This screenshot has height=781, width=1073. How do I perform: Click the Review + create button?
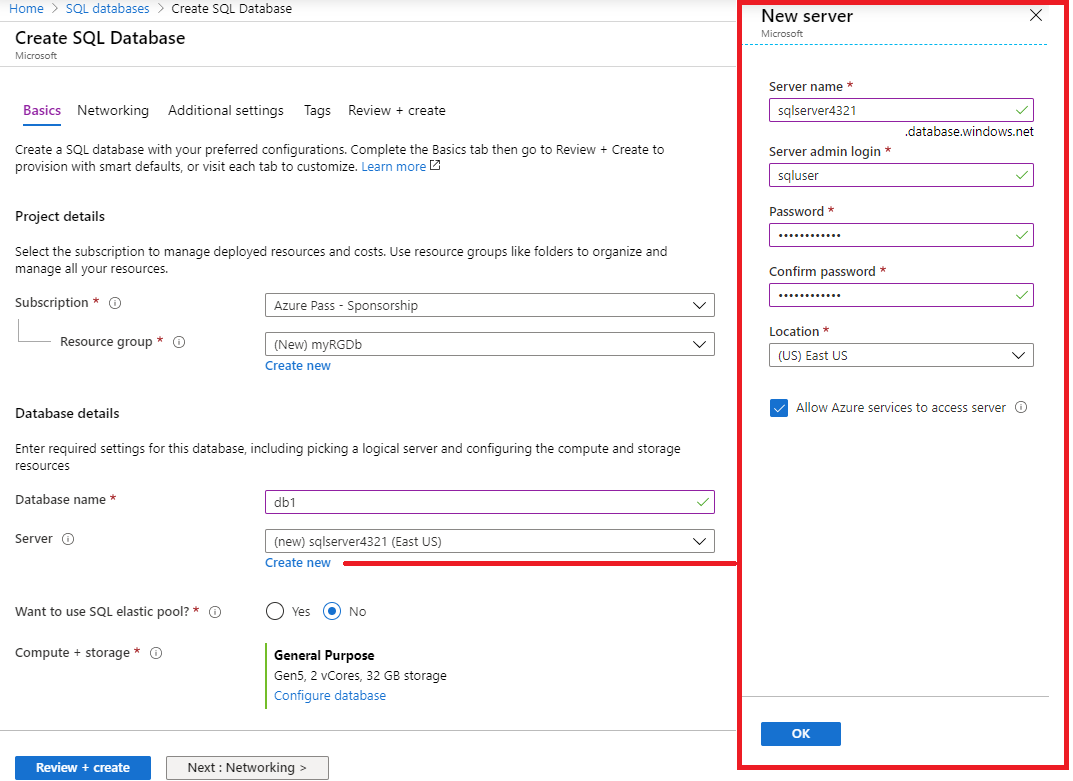[82, 767]
